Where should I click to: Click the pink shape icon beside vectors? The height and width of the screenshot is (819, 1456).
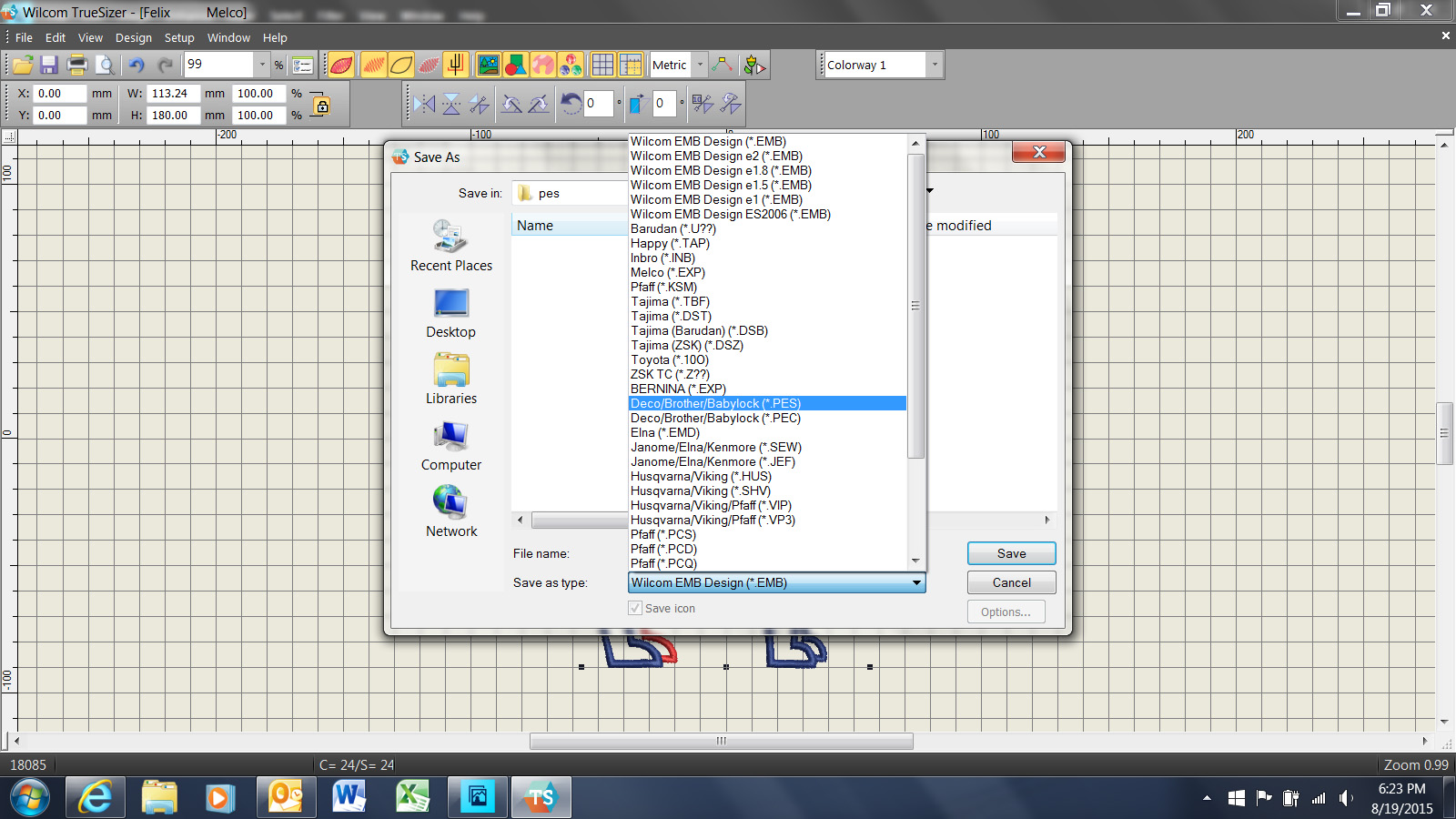(543, 65)
